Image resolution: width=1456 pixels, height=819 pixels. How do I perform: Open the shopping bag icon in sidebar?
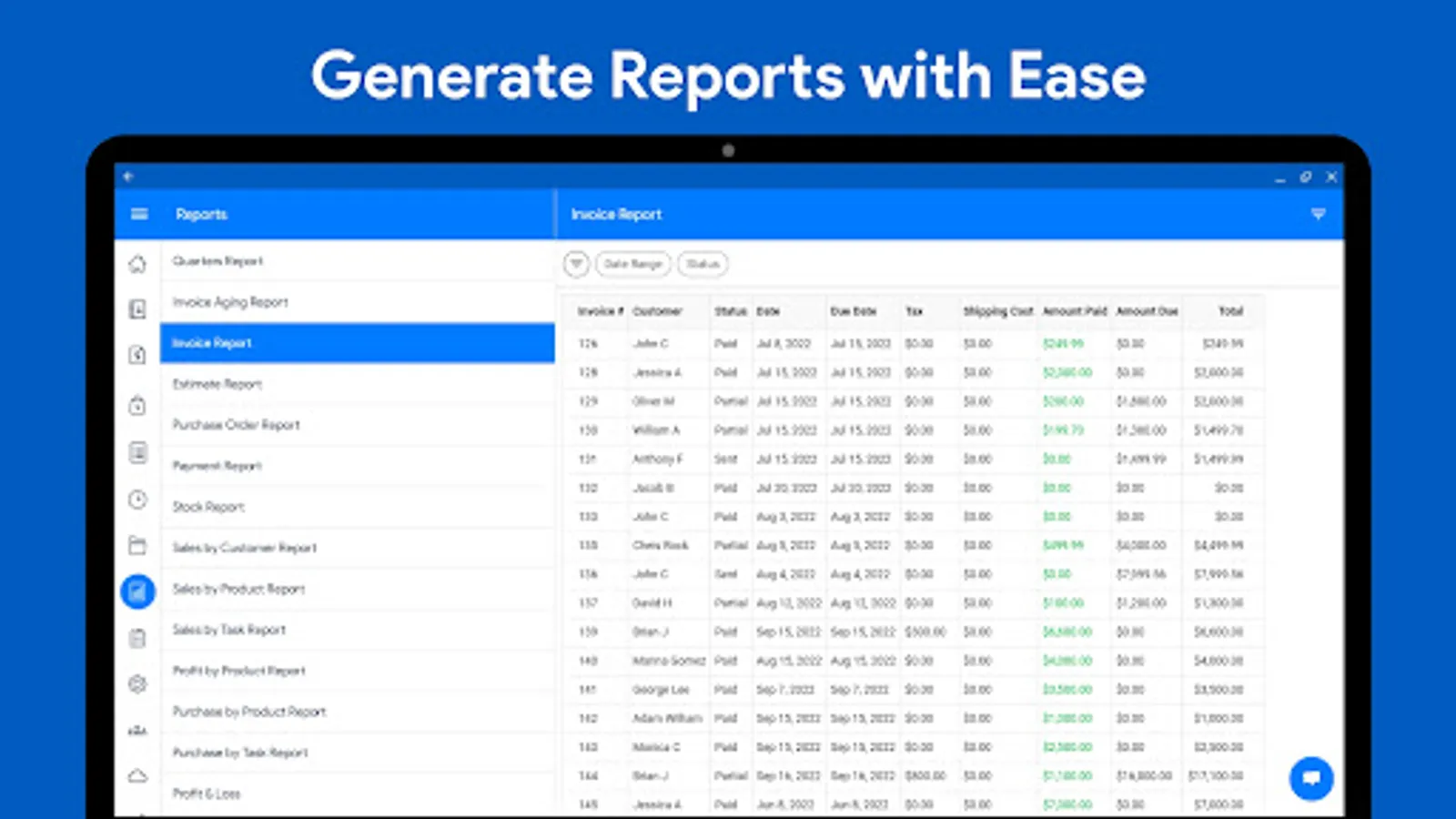tap(137, 405)
